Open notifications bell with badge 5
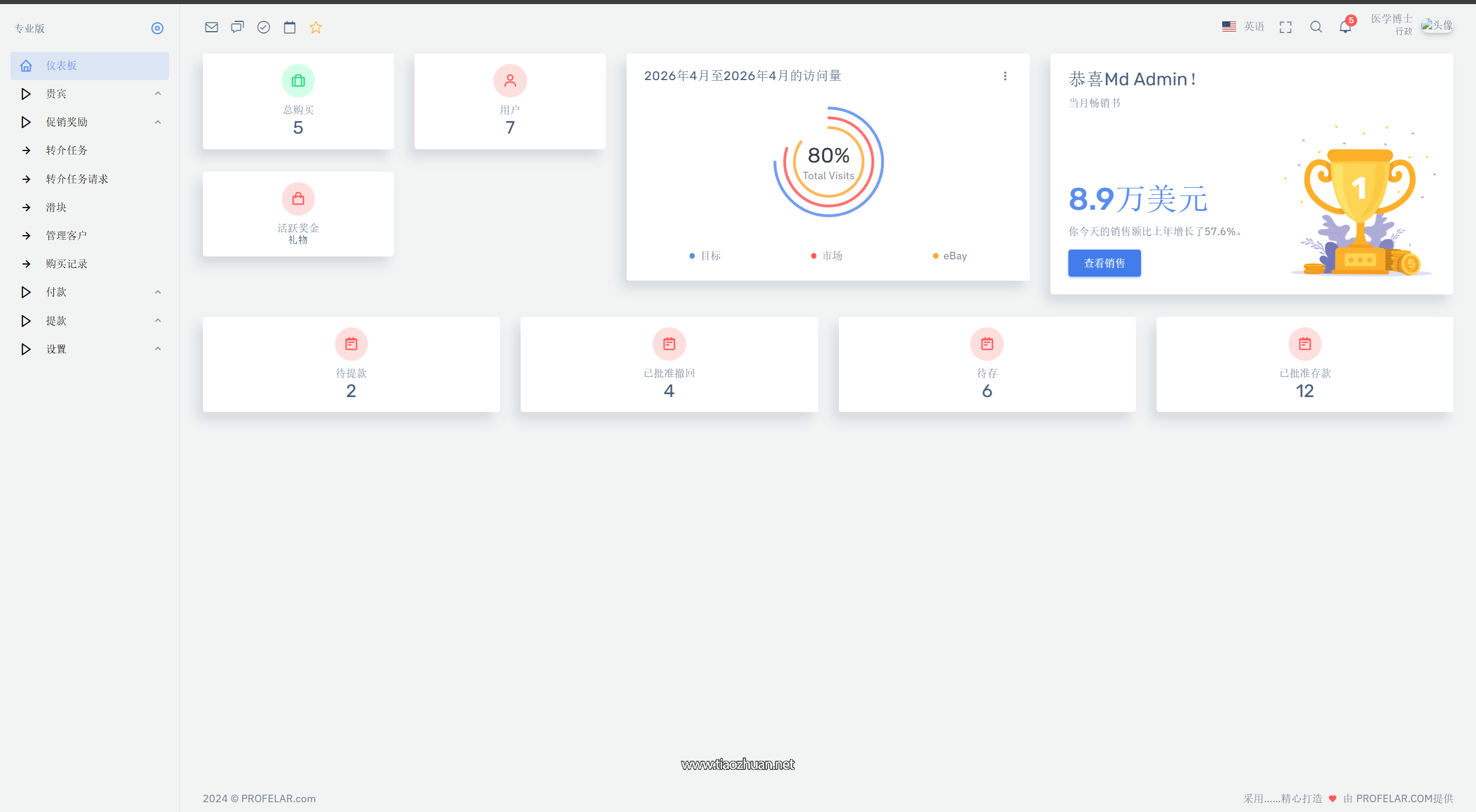1476x812 pixels. point(1345,27)
